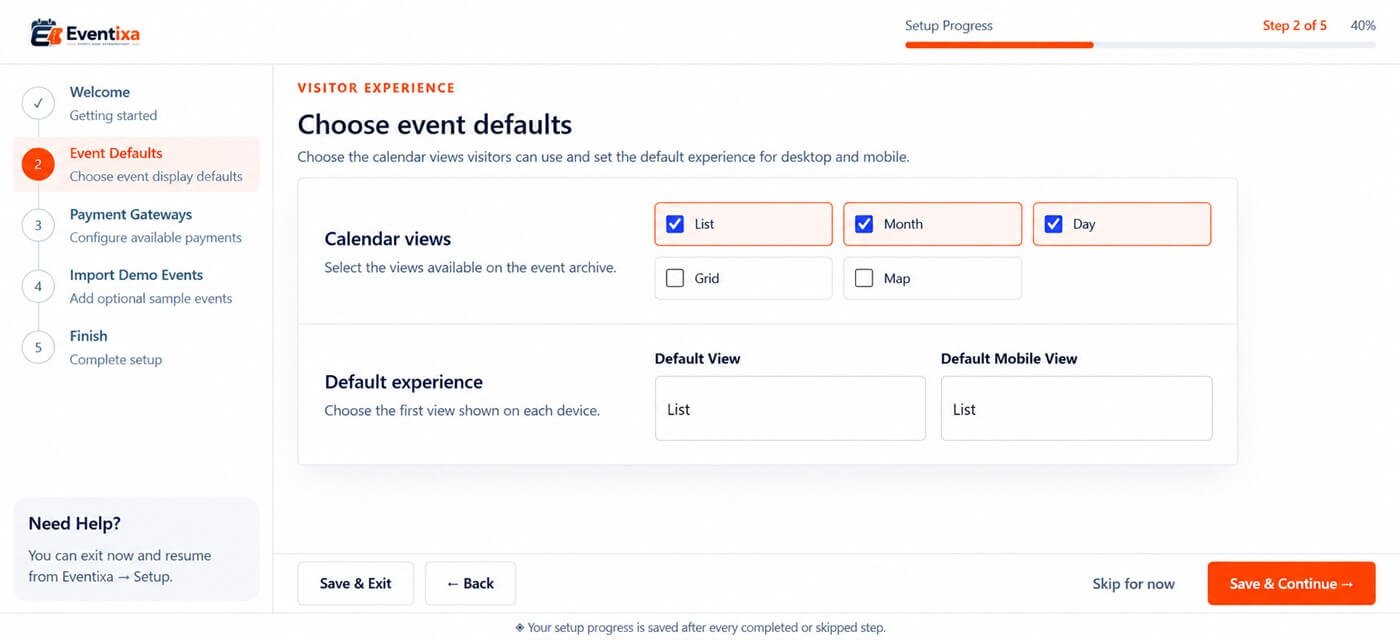The width and height of the screenshot is (1400, 640).
Task: Click the 'Choose event defaults' heading
Action: 435,124
